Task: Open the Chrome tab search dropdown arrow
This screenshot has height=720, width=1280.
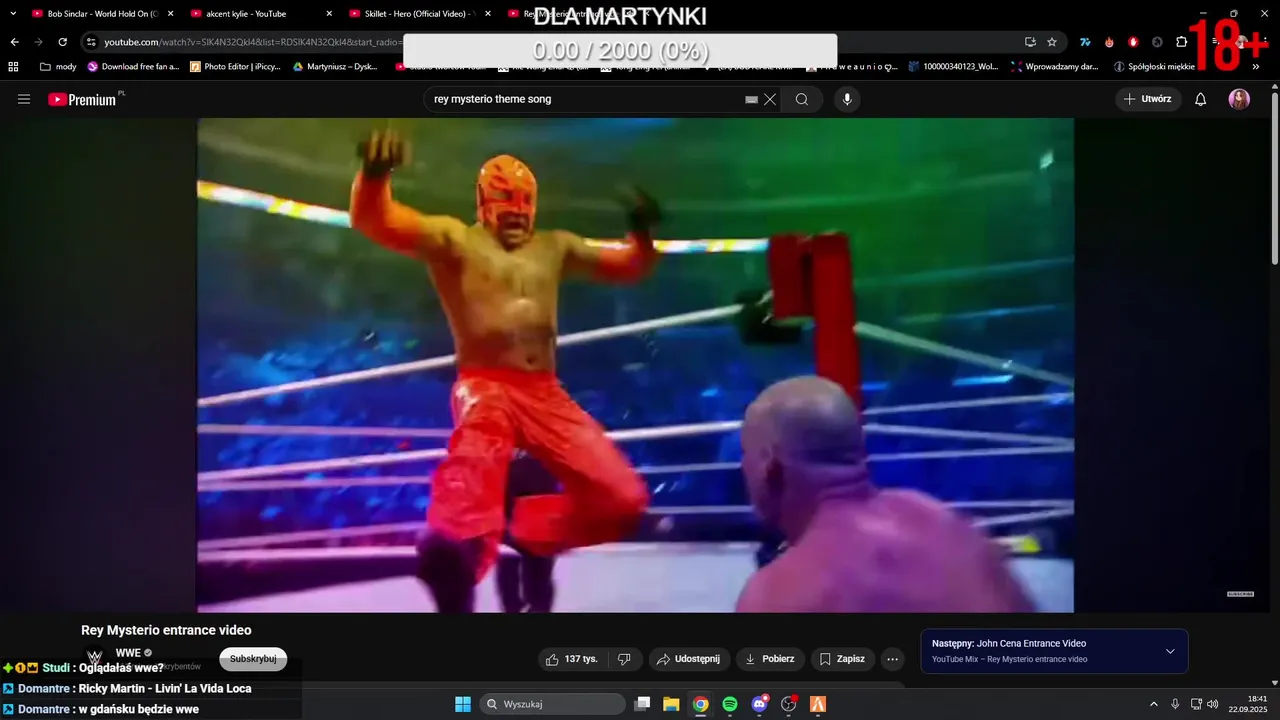Action: click(x=13, y=13)
